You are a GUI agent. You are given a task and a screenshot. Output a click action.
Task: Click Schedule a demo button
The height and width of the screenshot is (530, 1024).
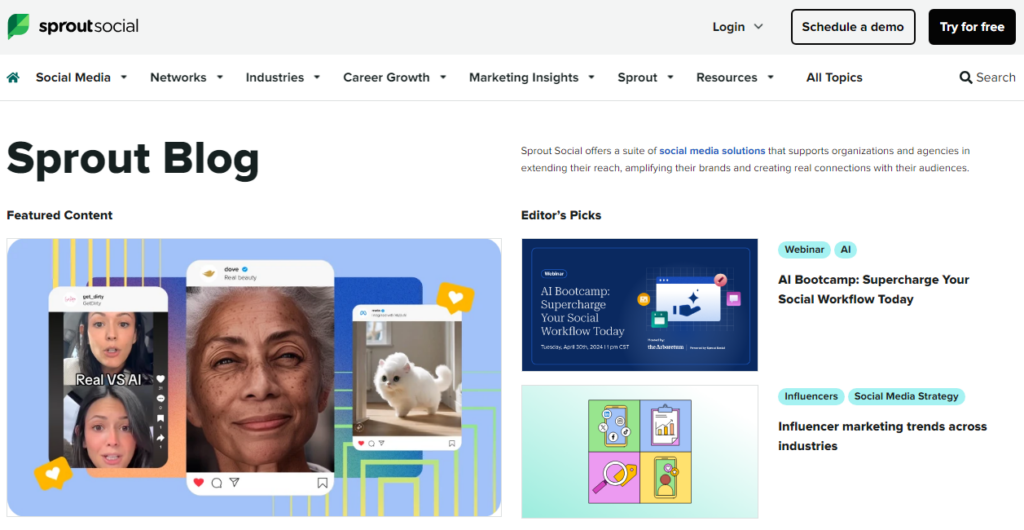(x=853, y=27)
